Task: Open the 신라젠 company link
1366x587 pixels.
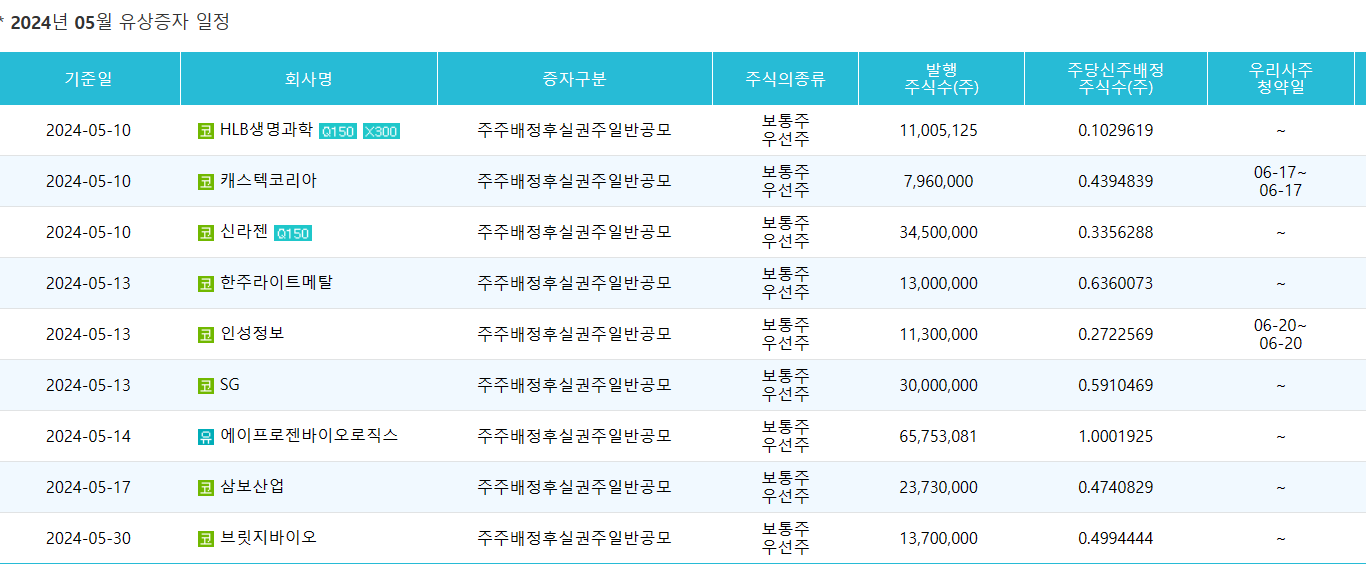Action: 244,232
